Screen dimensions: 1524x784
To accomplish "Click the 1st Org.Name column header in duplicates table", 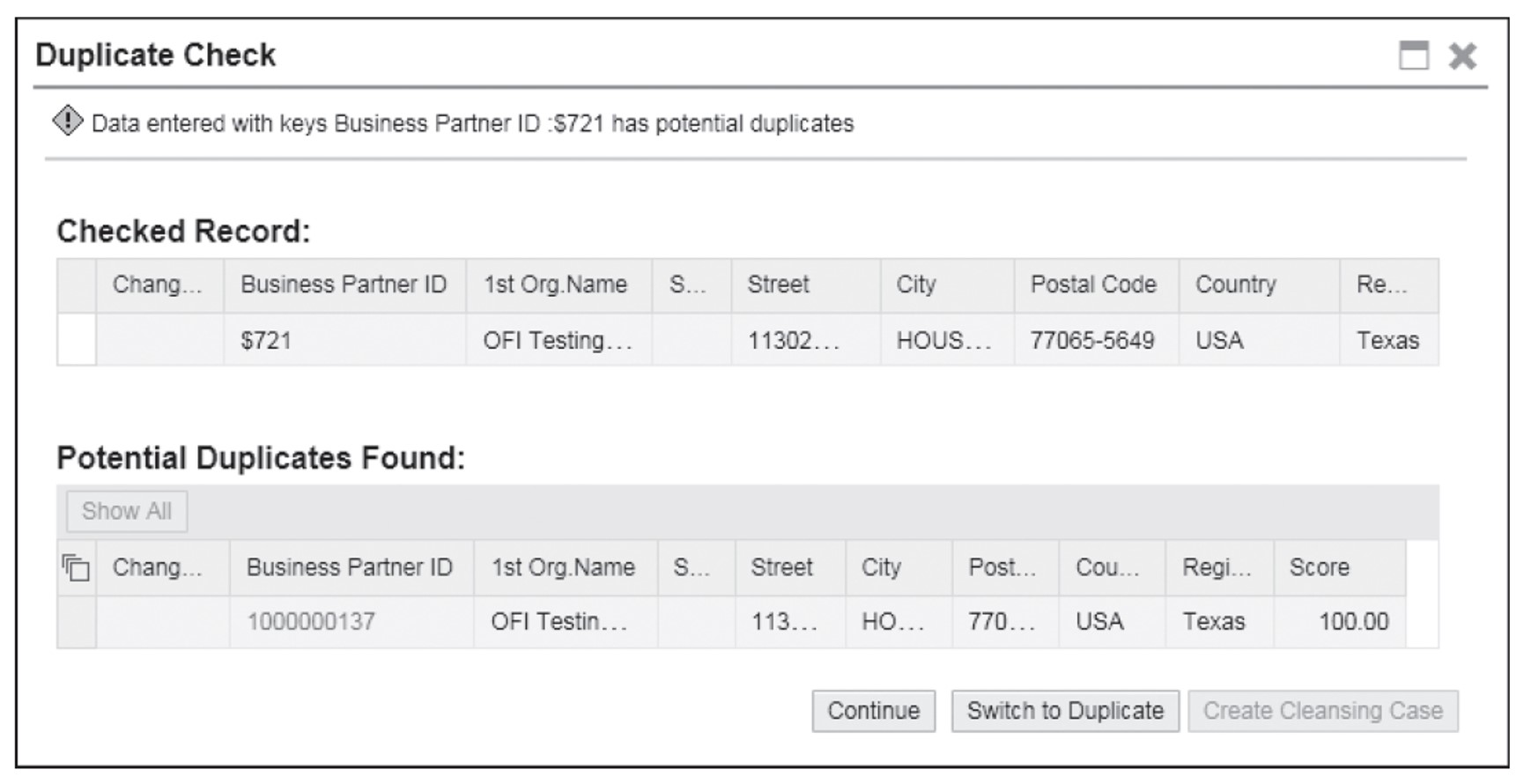I will [x=565, y=567].
